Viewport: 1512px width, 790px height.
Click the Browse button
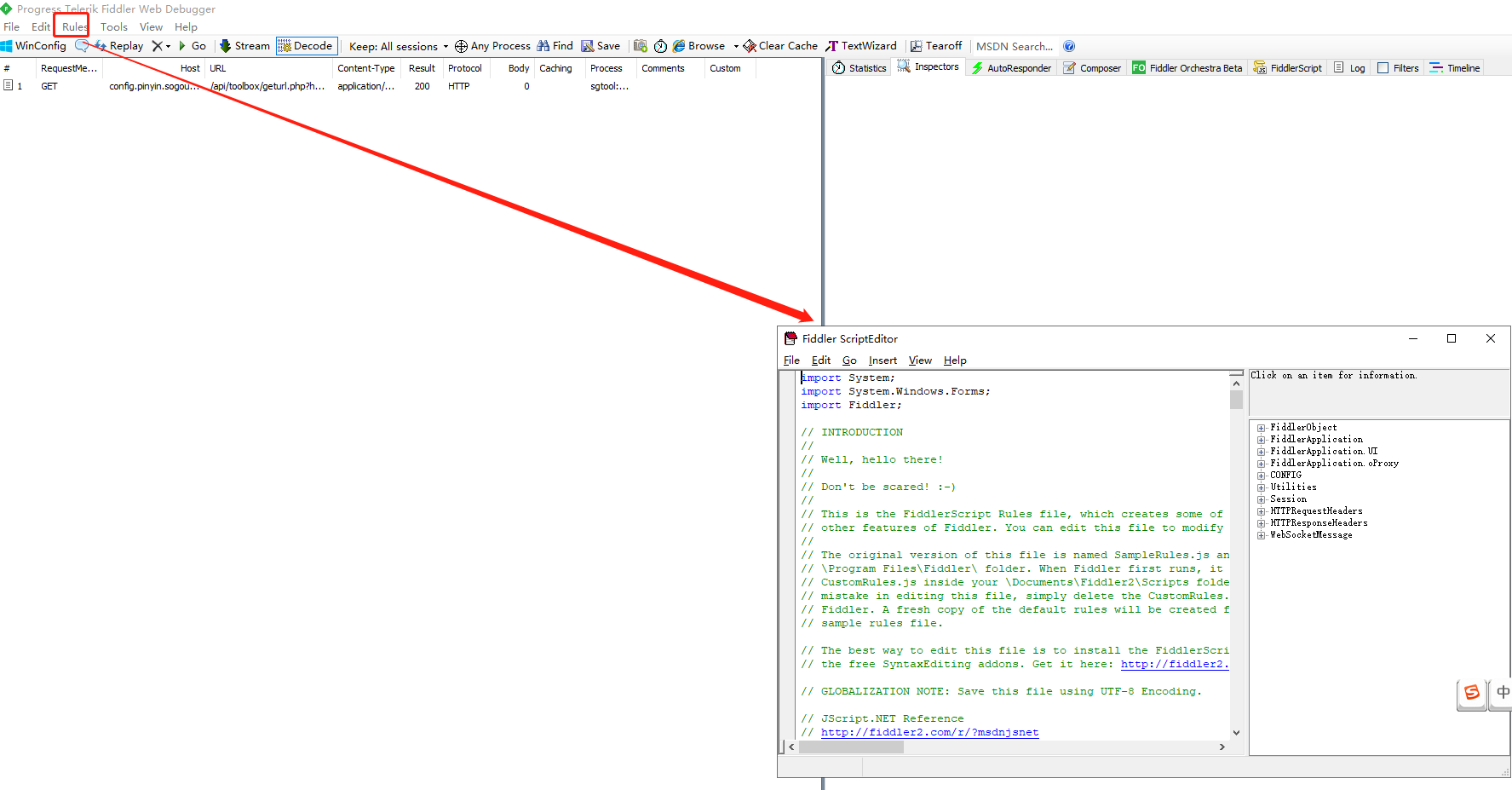(x=699, y=46)
